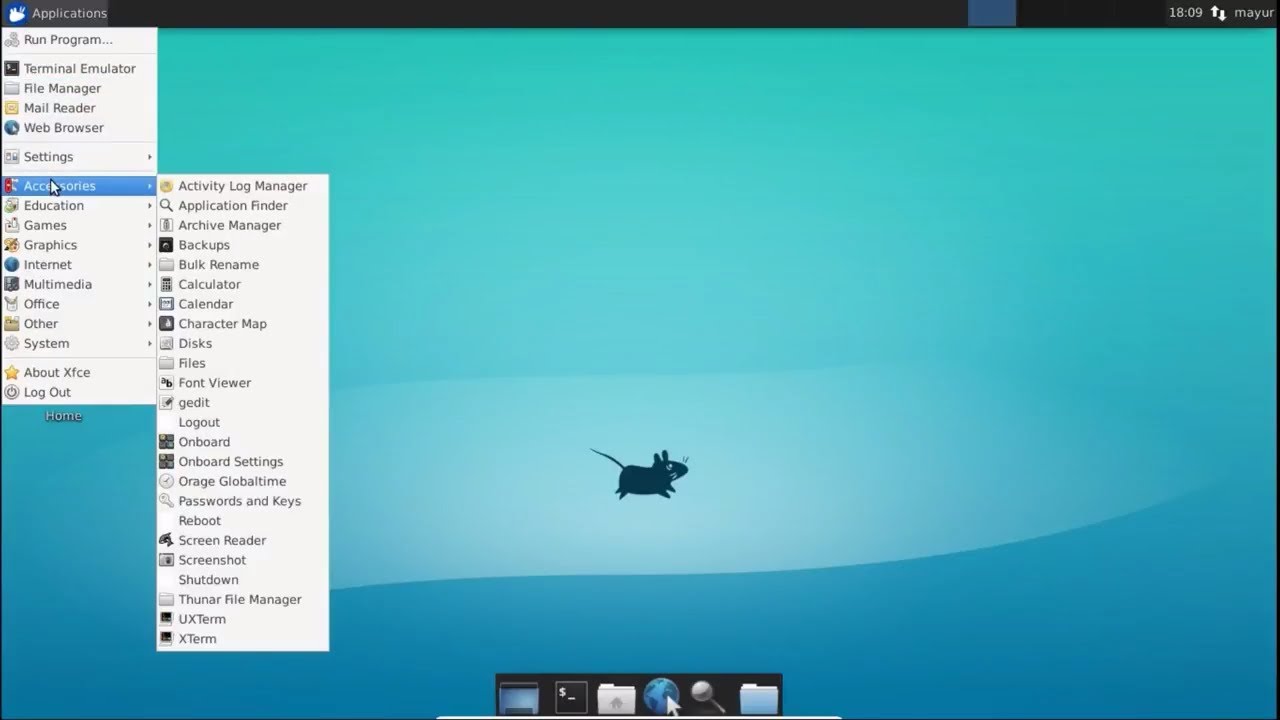Image resolution: width=1280 pixels, height=720 pixels.
Task: Open Bulk Rename utility
Action: pyautogui.click(x=243, y=265)
